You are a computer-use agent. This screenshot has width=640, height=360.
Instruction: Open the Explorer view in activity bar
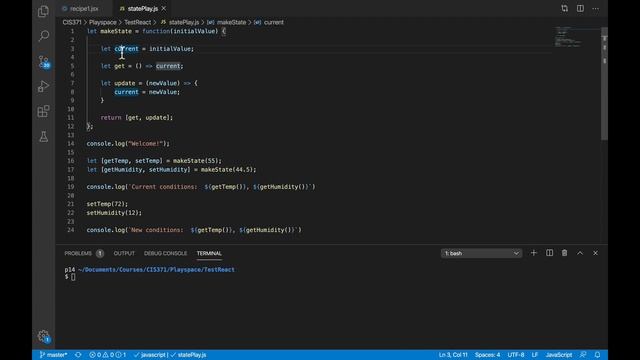43,11
